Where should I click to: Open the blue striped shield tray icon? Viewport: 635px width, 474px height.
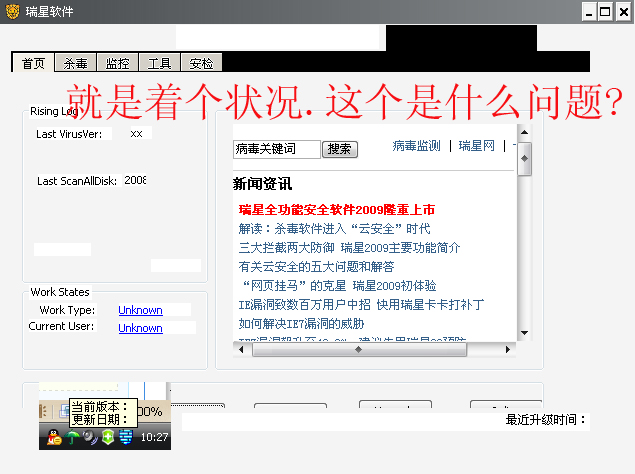[126, 437]
